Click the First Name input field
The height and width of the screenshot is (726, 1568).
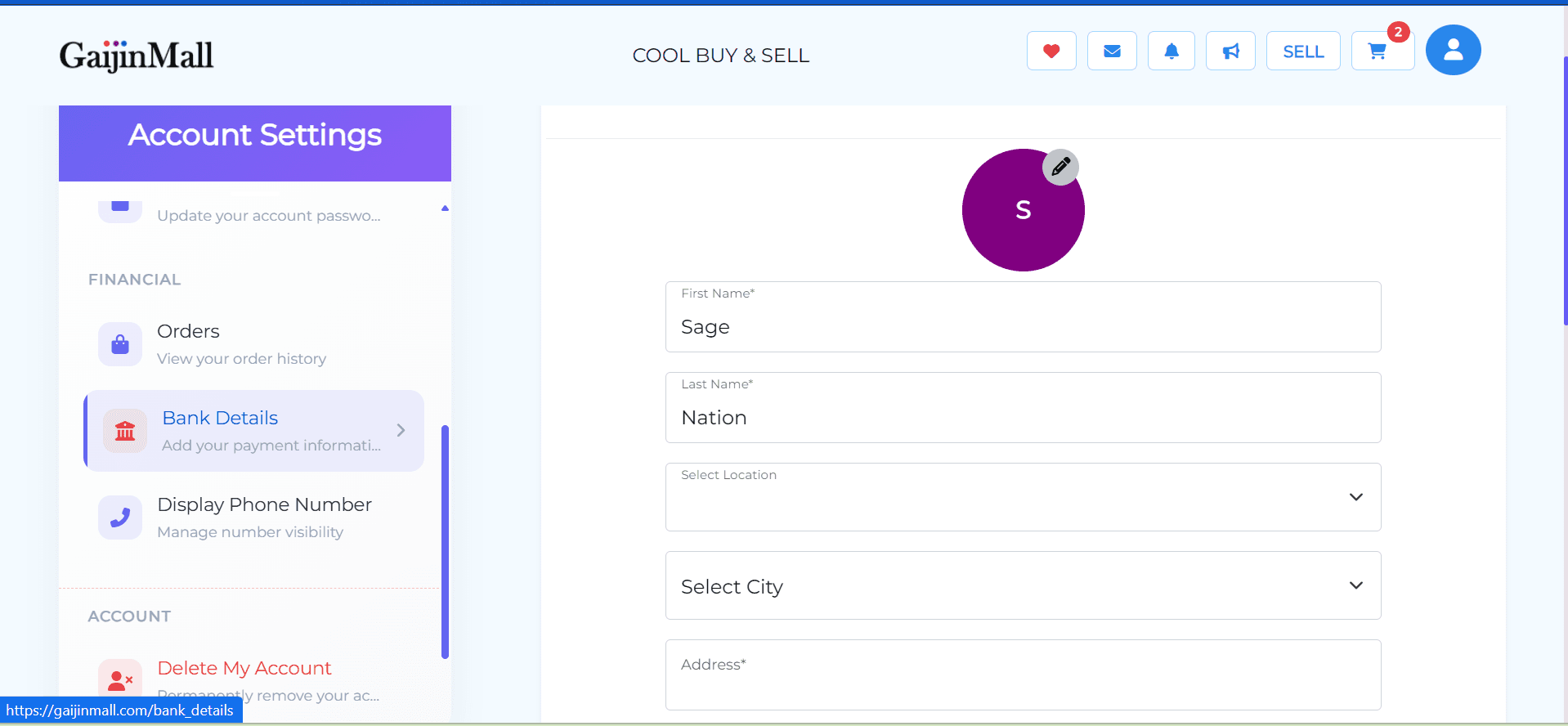(x=1023, y=326)
